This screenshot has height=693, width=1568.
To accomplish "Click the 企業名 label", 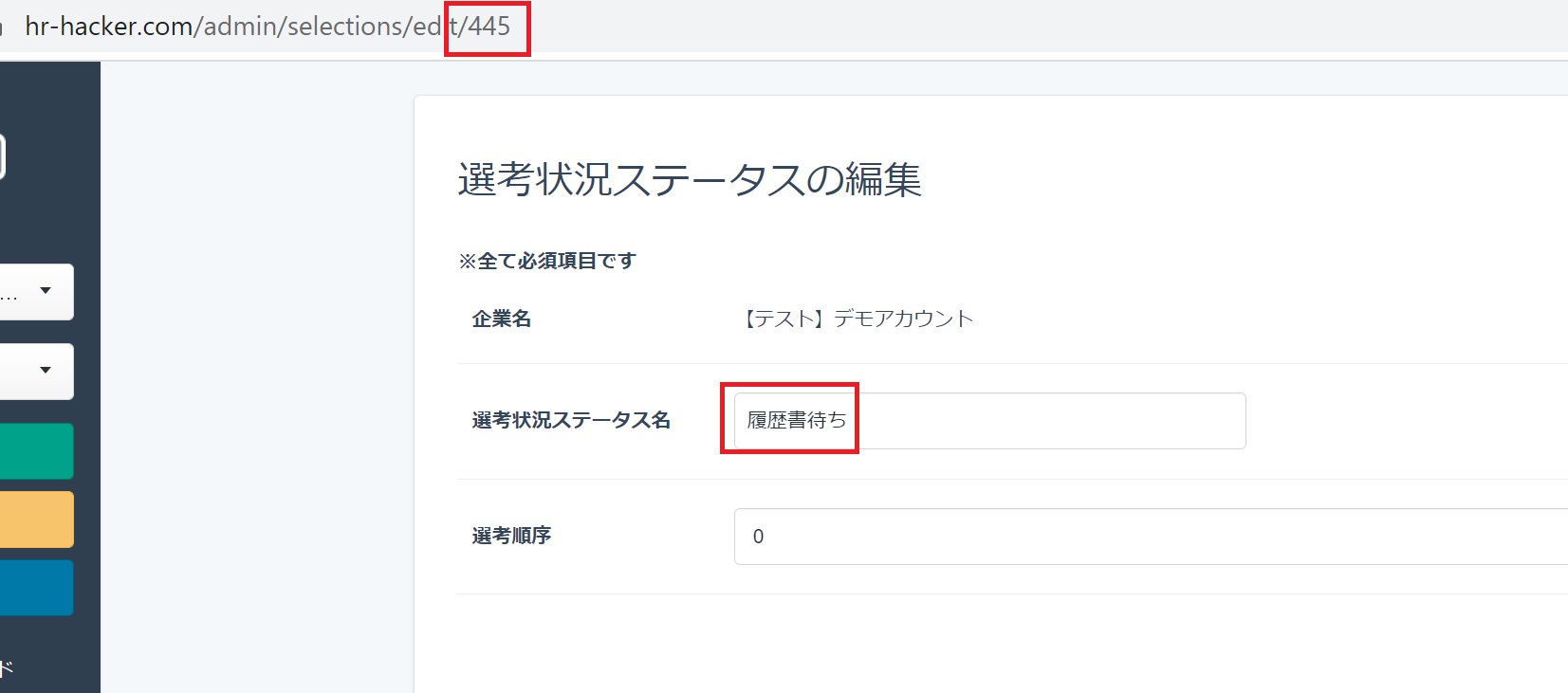I will [502, 319].
